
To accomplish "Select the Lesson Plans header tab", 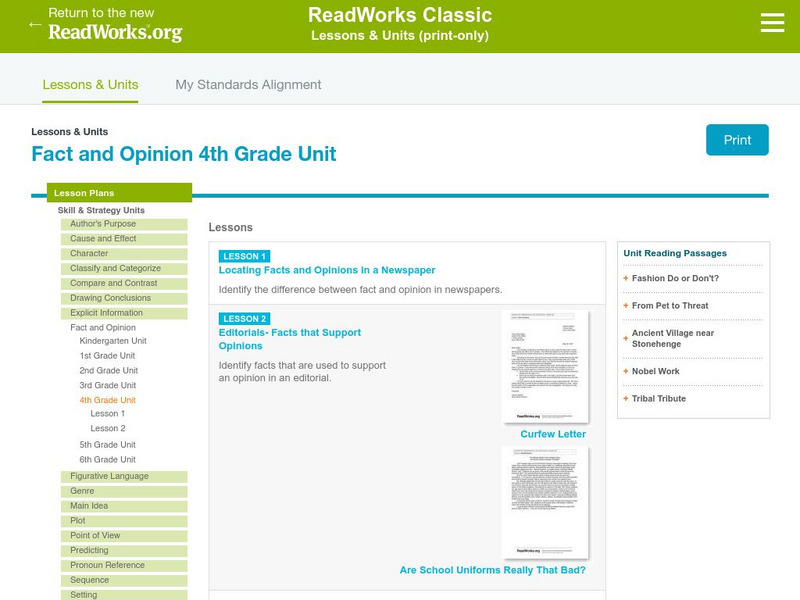I will tap(119, 193).
